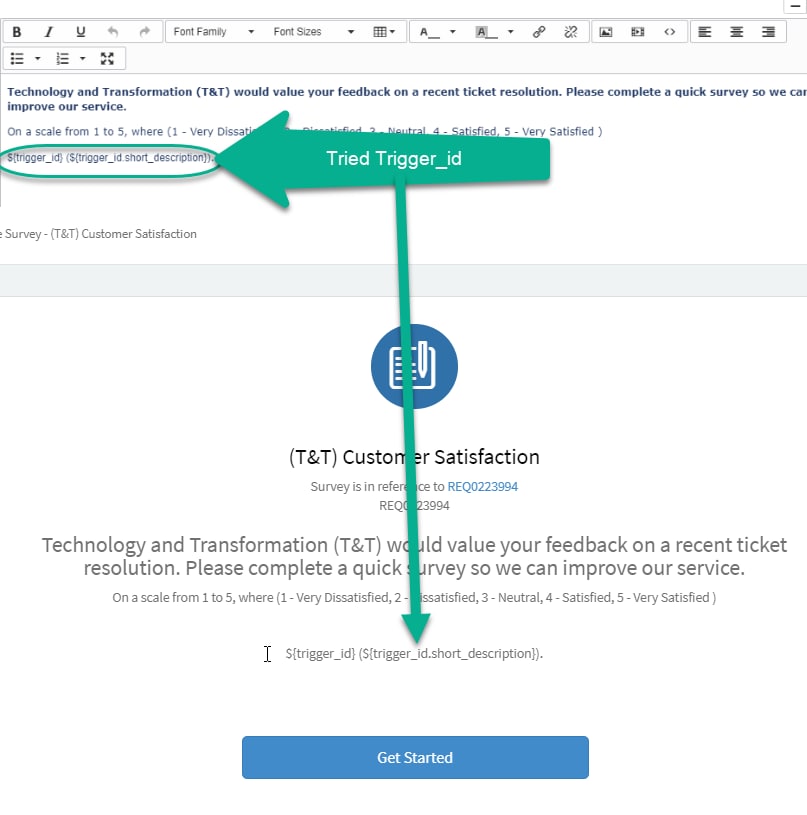
Task: Center align the text
Action: click(x=737, y=32)
